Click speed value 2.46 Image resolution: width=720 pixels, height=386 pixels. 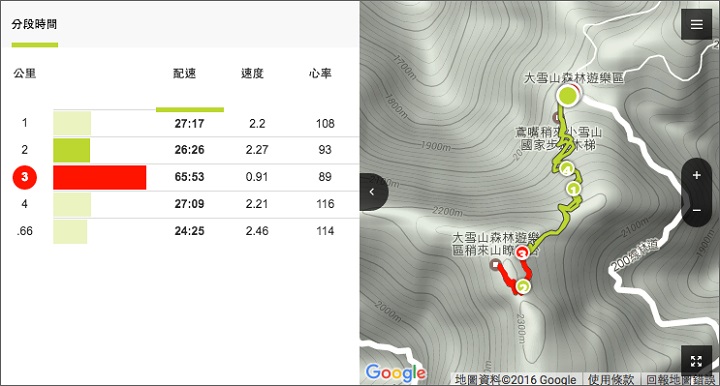[257, 231]
